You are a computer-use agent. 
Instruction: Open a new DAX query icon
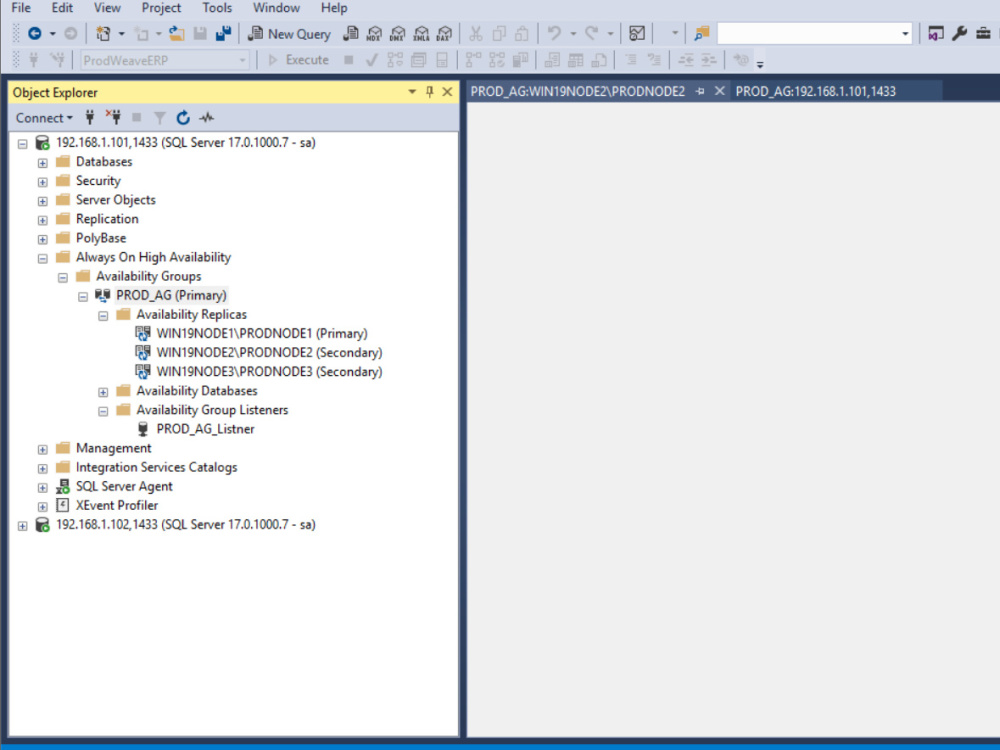pyautogui.click(x=445, y=33)
